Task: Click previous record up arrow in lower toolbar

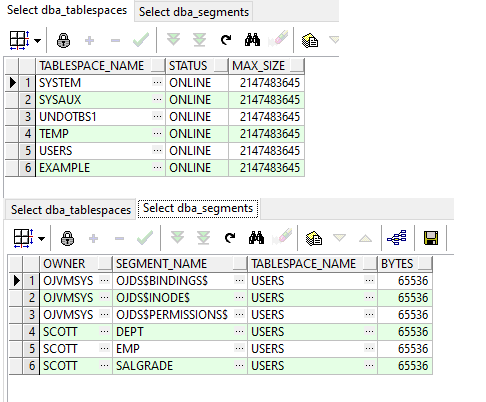Action: 365,238
